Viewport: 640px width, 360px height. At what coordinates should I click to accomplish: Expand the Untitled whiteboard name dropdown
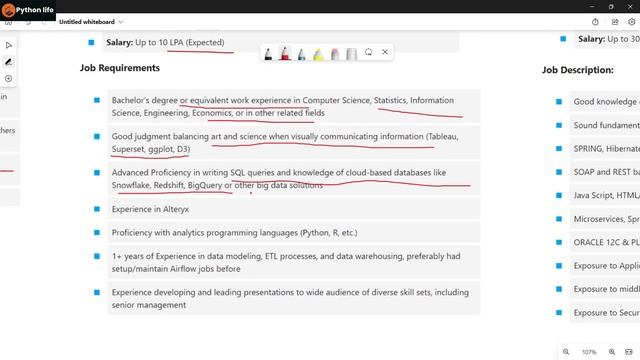tap(120, 22)
